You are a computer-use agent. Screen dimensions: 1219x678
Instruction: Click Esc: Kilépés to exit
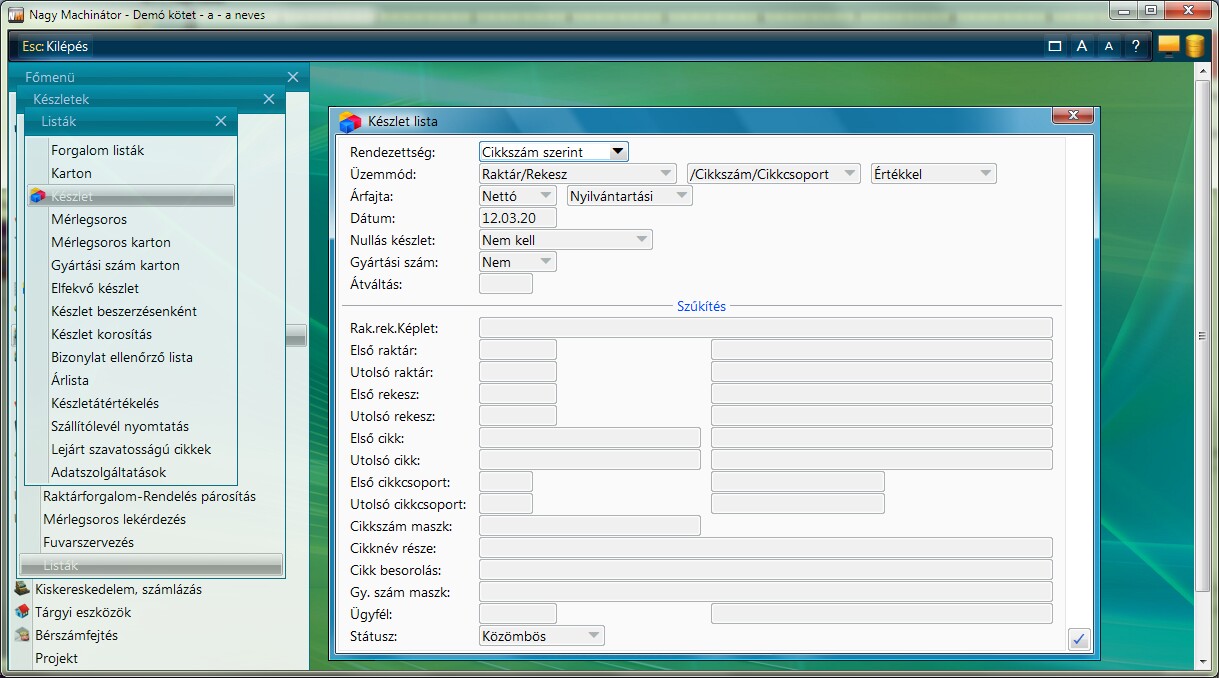(x=55, y=46)
